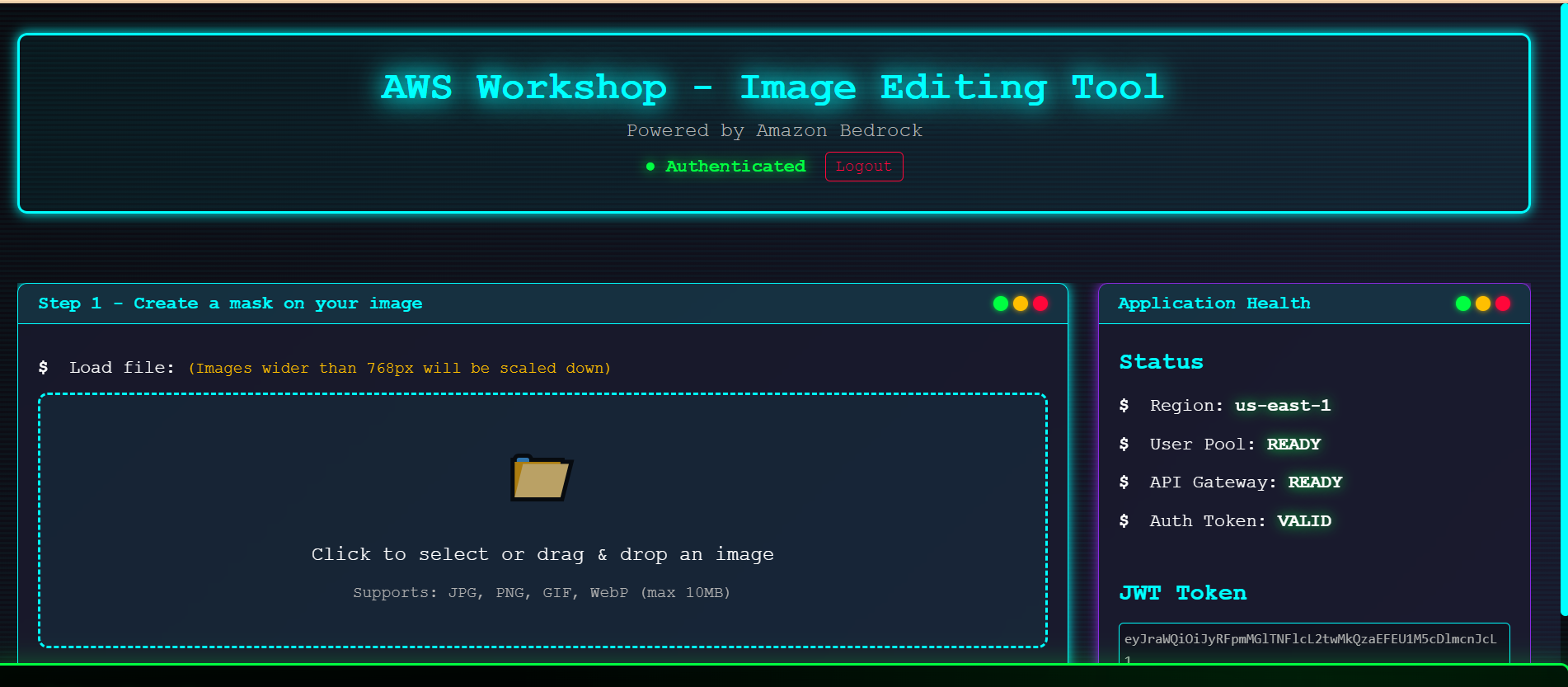This screenshot has width=1568, height=687.
Task: Log out using the Logout button
Action: (x=864, y=167)
